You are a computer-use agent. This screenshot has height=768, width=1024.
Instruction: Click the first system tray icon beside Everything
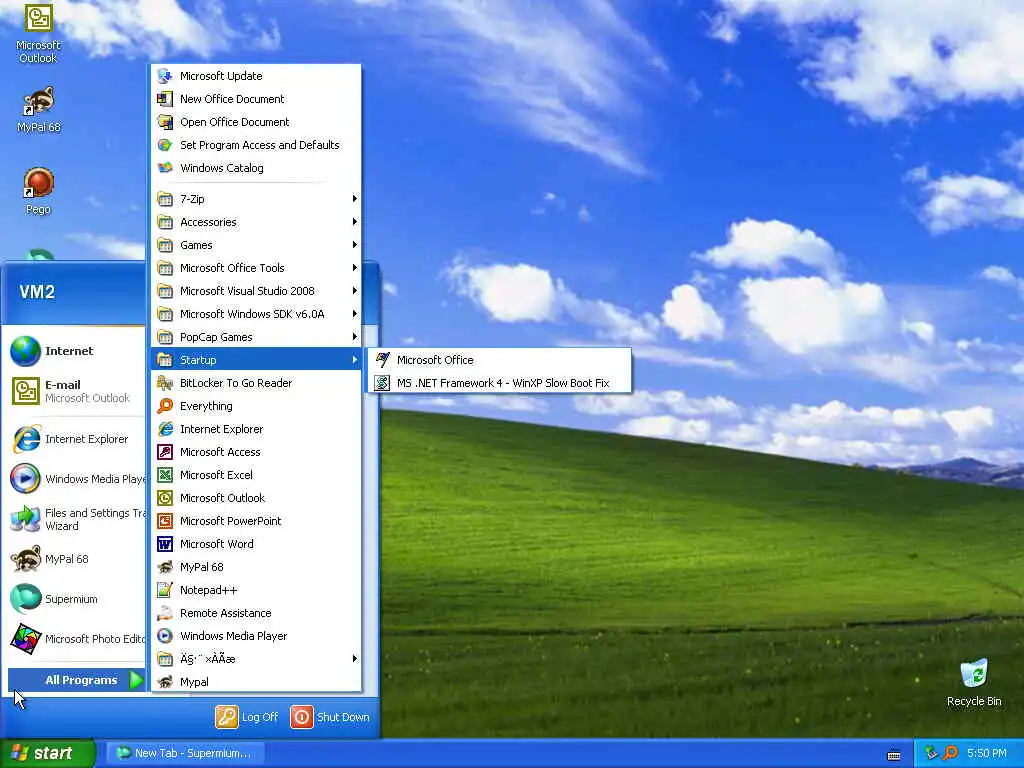931,753
